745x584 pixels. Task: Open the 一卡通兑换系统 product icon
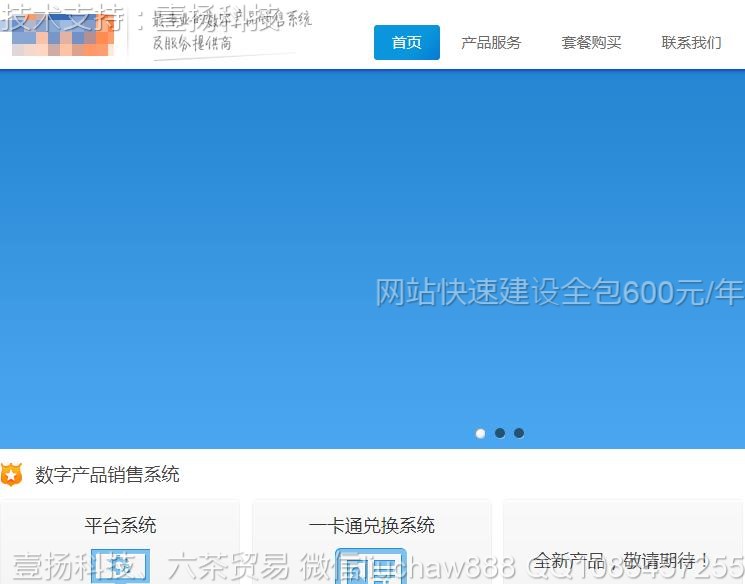point(371,566)
